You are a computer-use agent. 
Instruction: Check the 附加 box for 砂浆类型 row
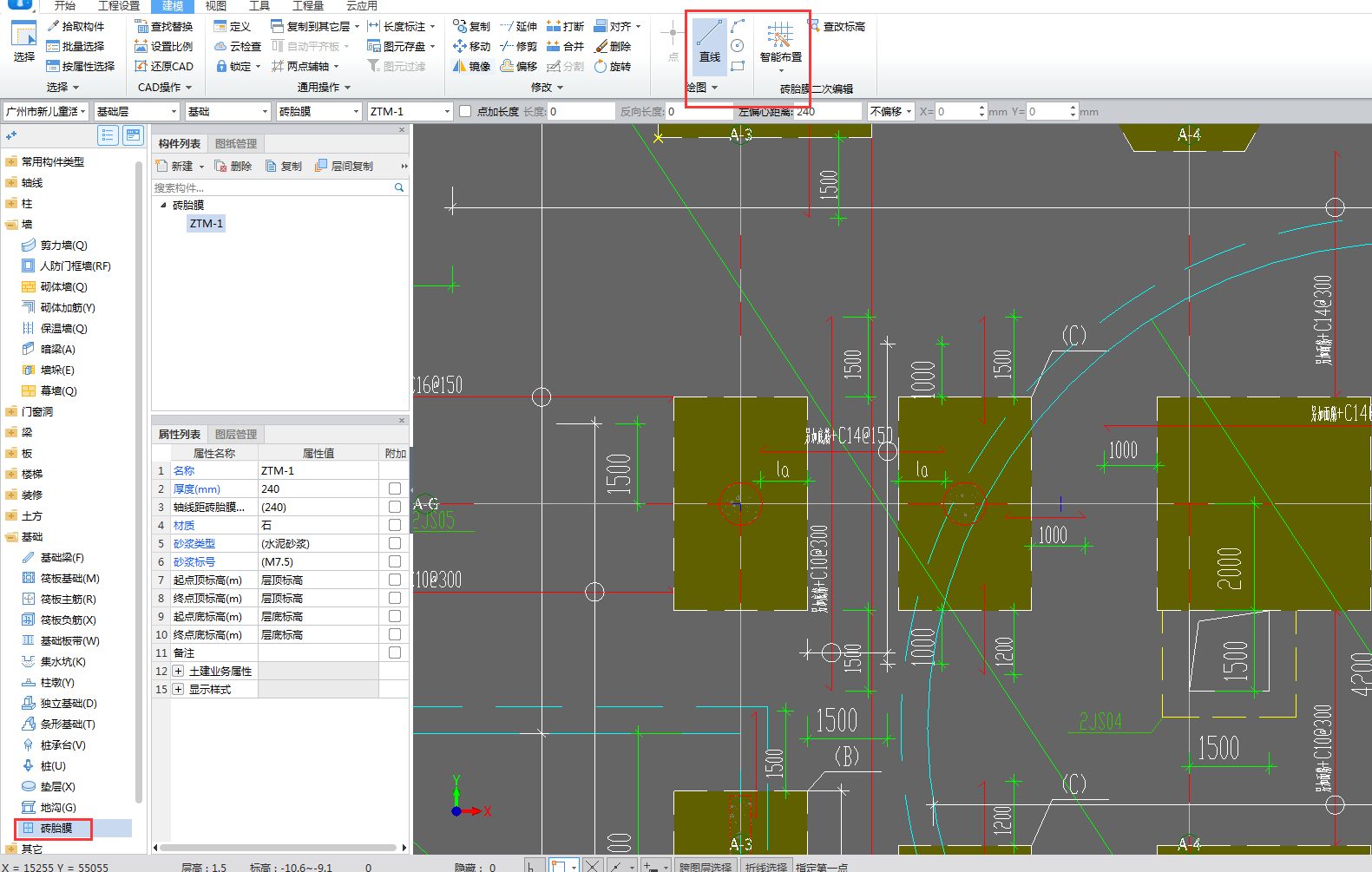click(395, 543)
